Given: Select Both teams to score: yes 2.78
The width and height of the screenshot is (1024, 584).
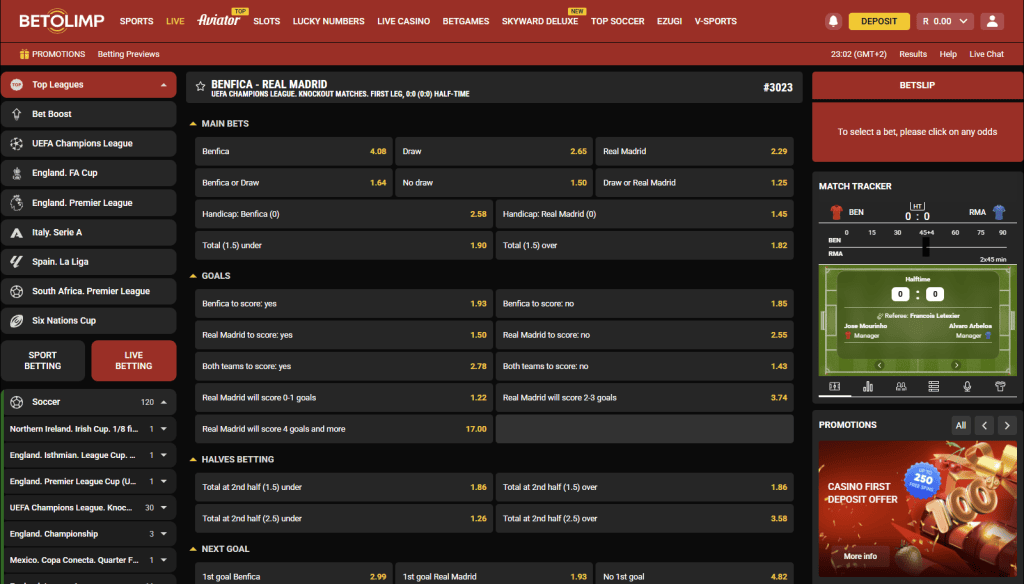Looking at the screenshot, I should click(x=344, y=366).
